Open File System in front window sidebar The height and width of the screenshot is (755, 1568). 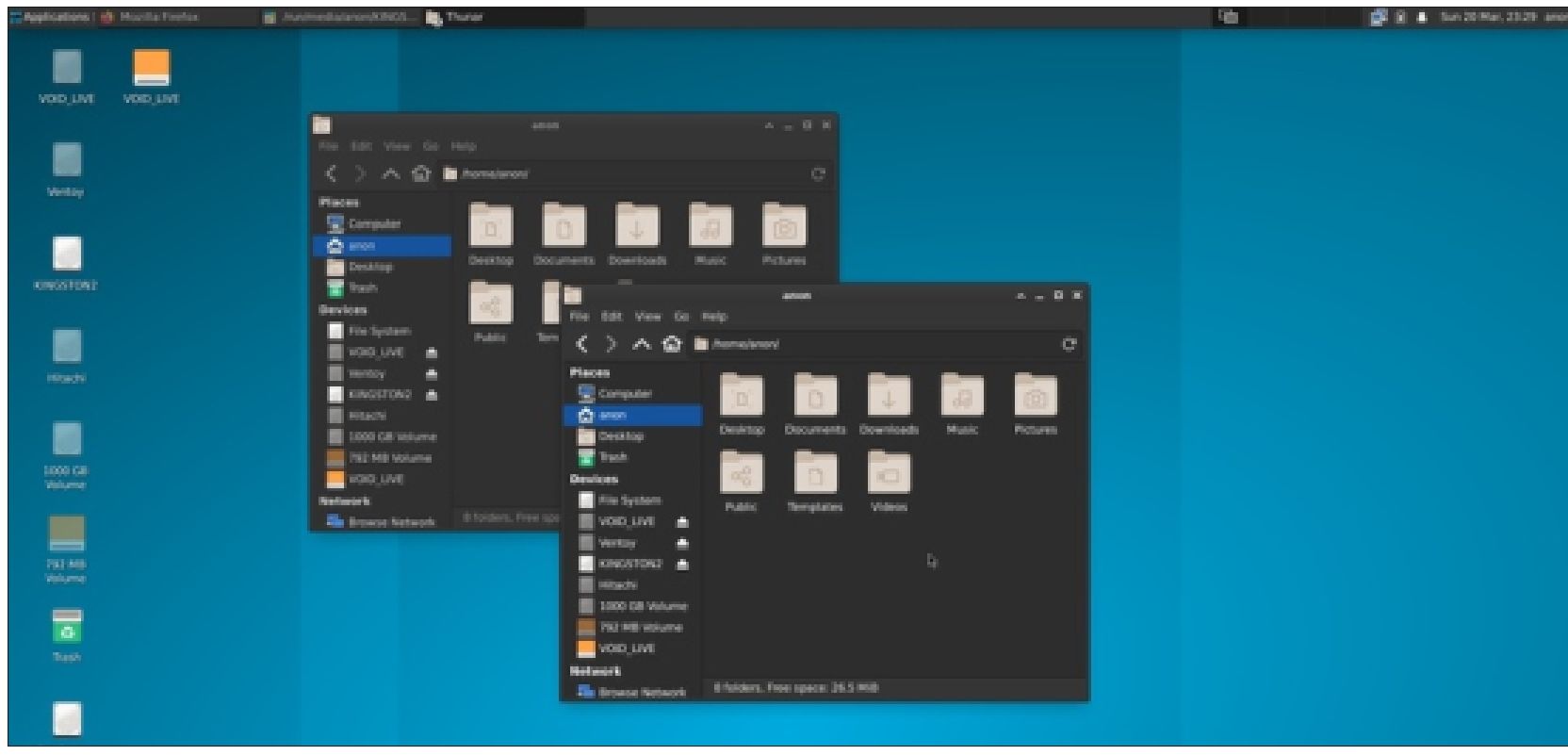(x=632, y=501)
